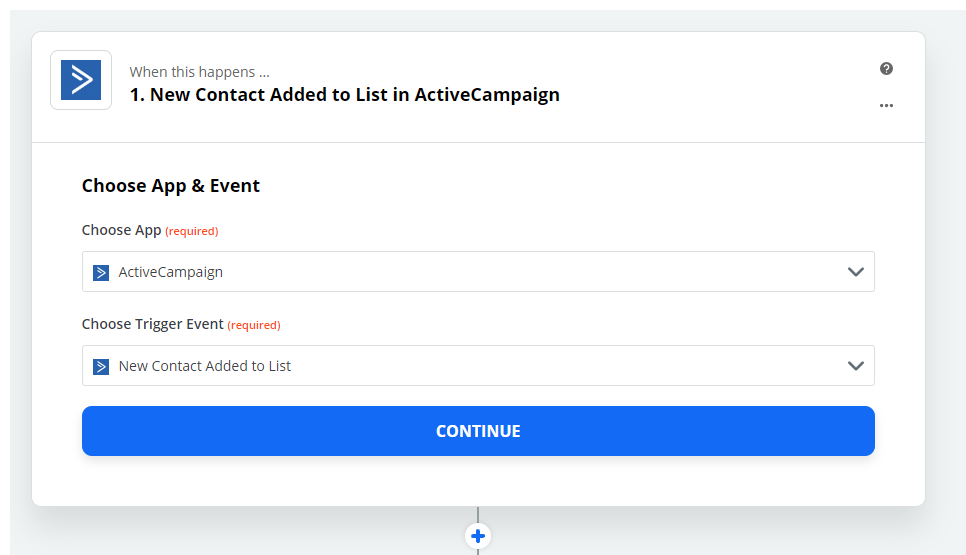Click the icon beside New Contact Added to List
The height and width of the screenshot is (555, 966).
(101, 367)
